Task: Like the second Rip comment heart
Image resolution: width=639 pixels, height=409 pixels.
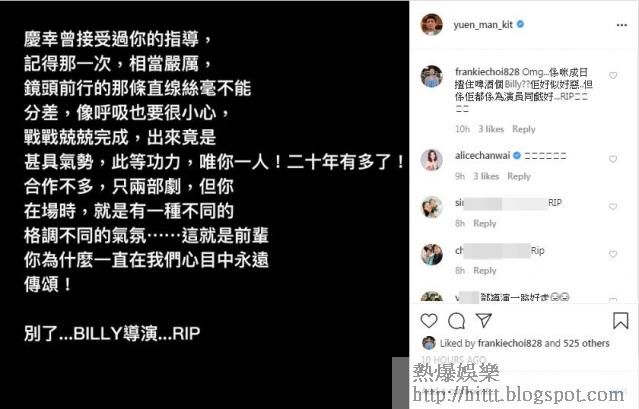Action: tap(613, 255)
